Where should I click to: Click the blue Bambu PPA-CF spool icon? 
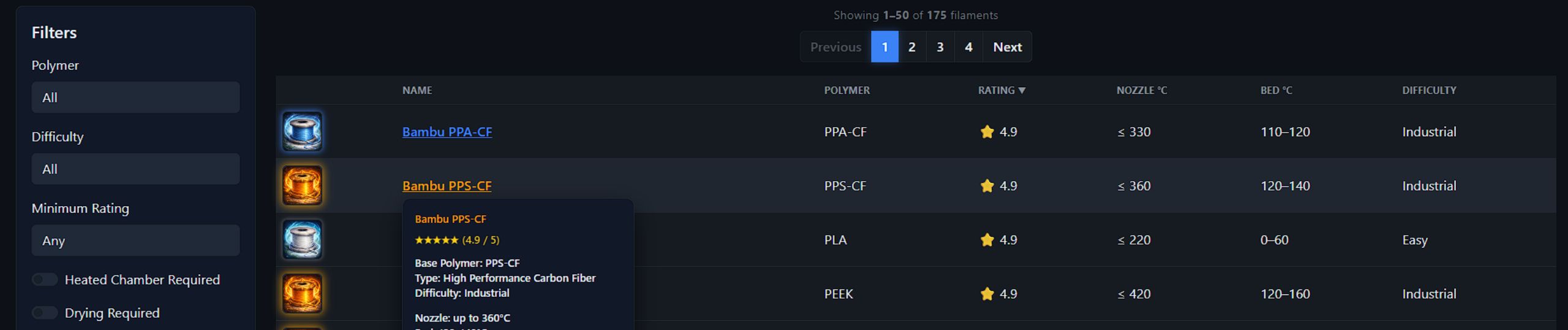tap(302, 131)
